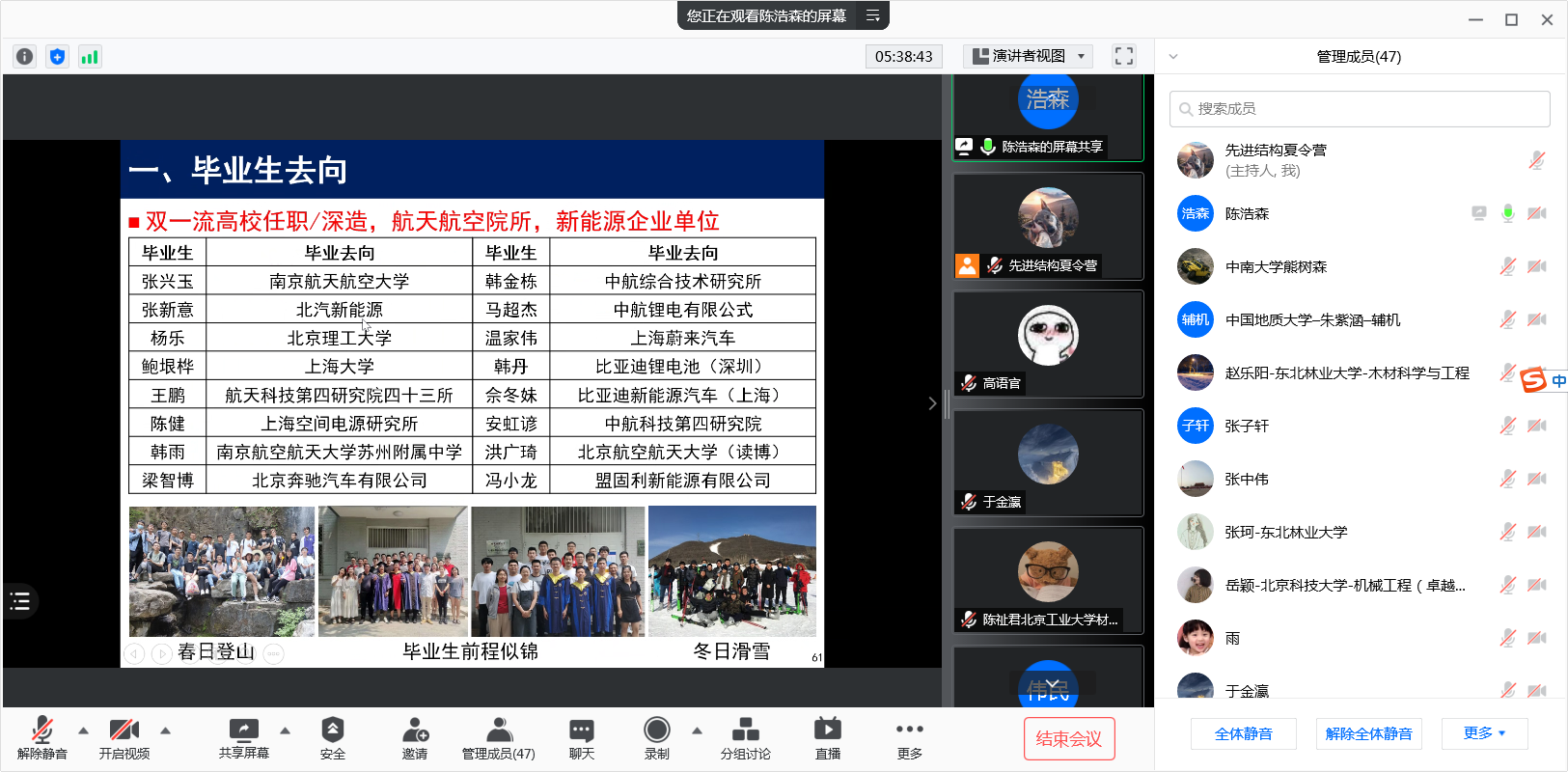Open the 更多 menu in bottom toolbar
This screenshot has width=1568, height=772.
tap(909, 738)
